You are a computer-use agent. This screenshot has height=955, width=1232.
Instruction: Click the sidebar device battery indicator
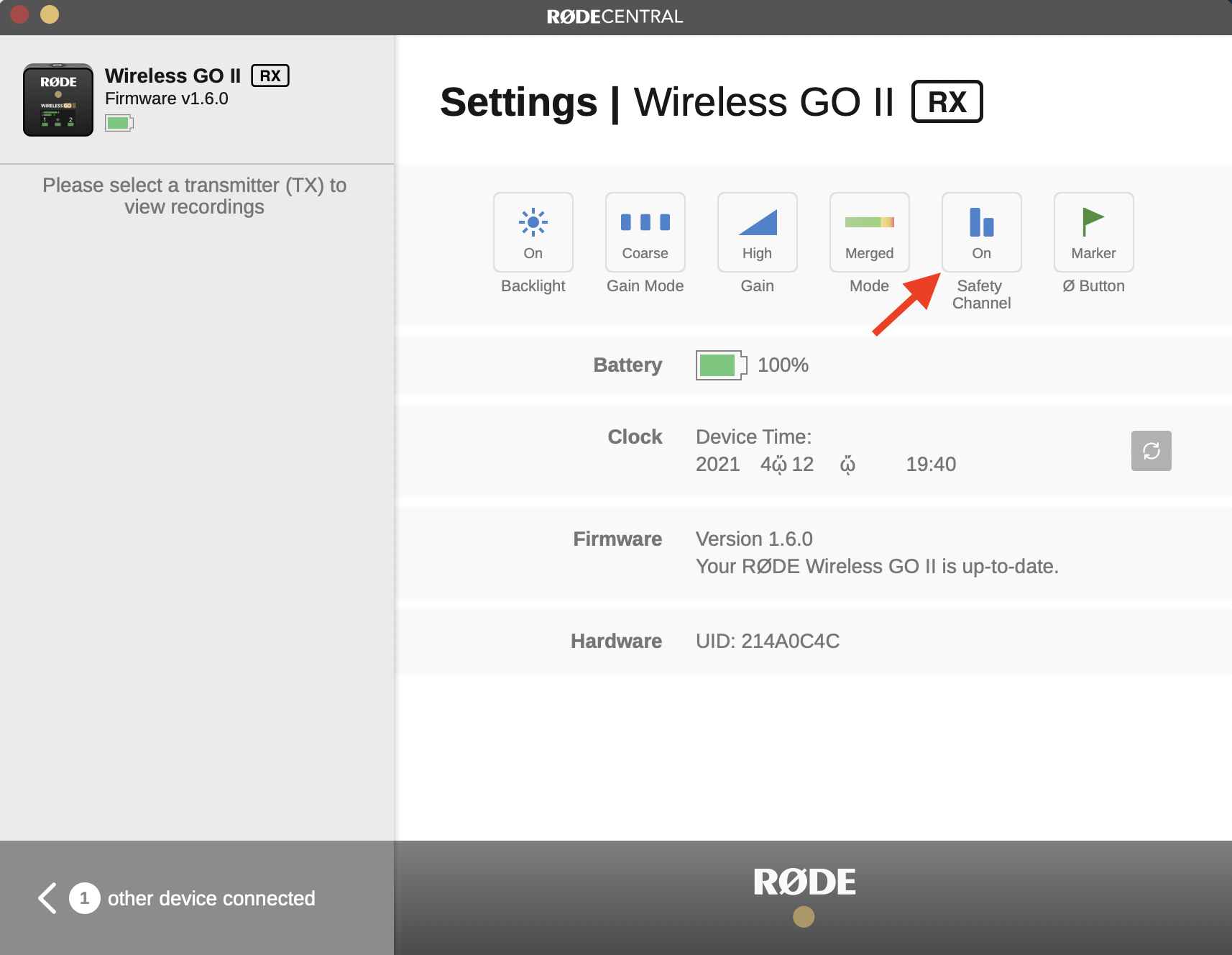(119, 123)
